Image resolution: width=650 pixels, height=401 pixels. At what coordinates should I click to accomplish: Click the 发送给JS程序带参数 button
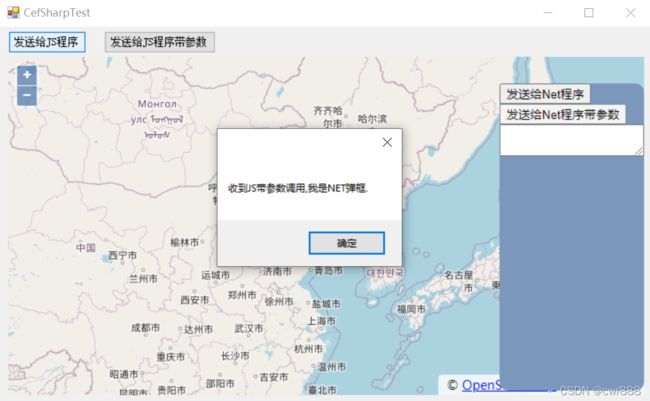pyautogui.click(x=160, y=42)
